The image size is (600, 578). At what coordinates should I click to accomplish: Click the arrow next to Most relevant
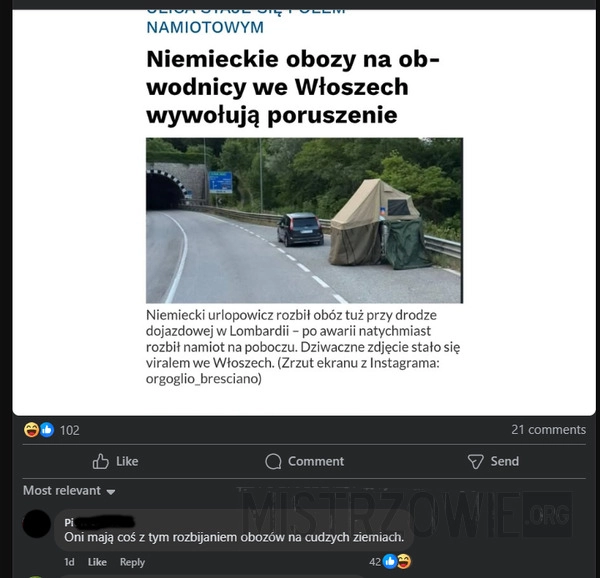111,492
